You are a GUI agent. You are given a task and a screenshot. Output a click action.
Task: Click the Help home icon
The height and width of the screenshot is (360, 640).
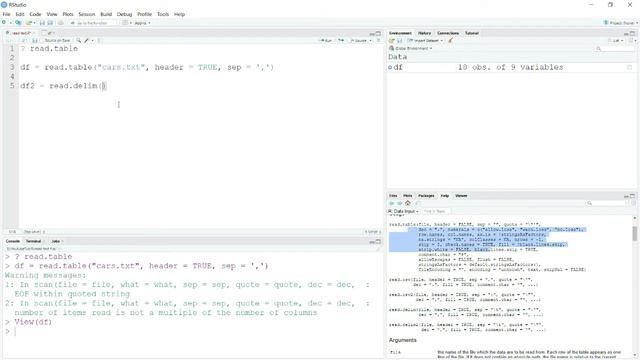pyautogui.click(x=407, y=203)
